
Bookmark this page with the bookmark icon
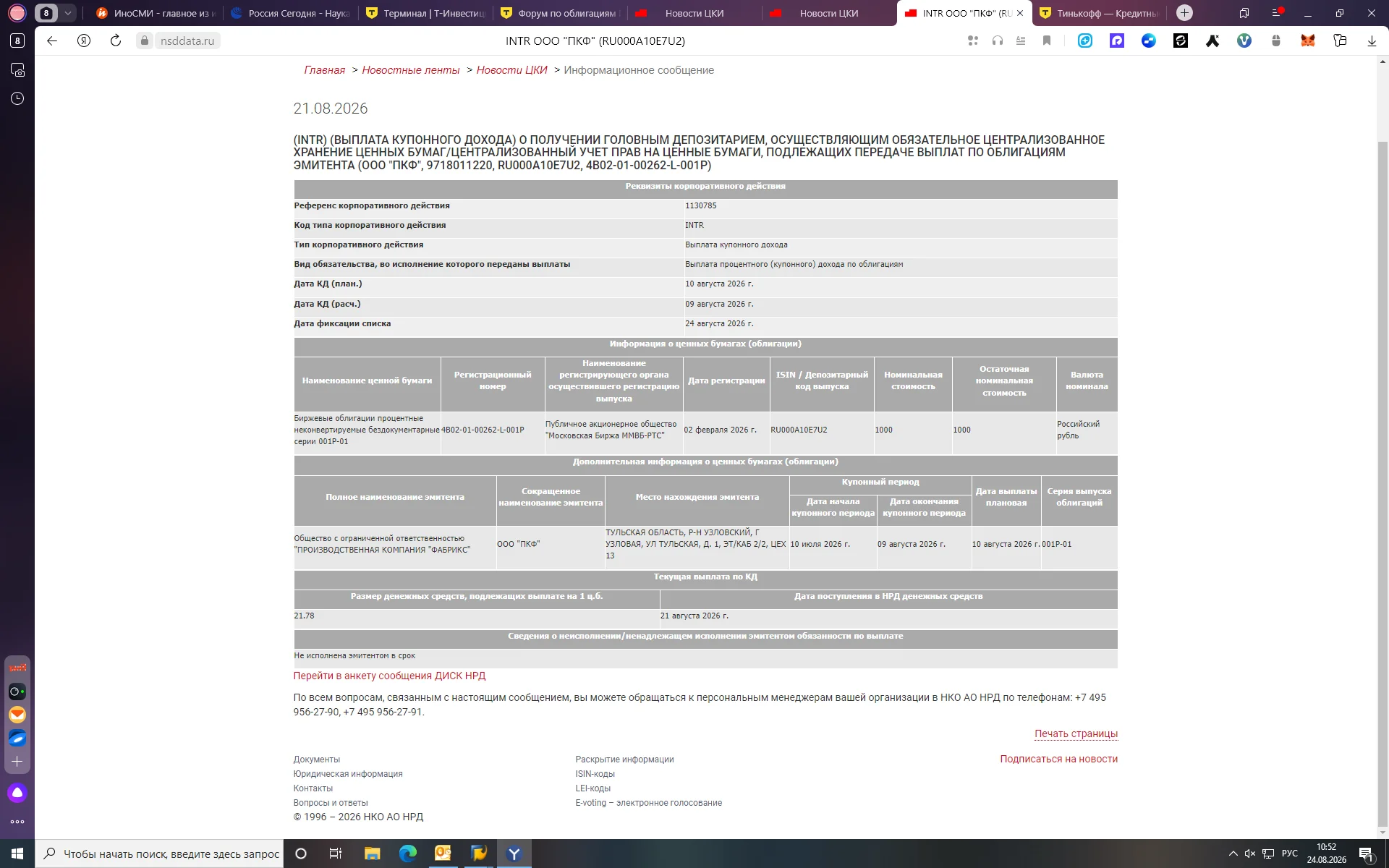coord(1047,41)
